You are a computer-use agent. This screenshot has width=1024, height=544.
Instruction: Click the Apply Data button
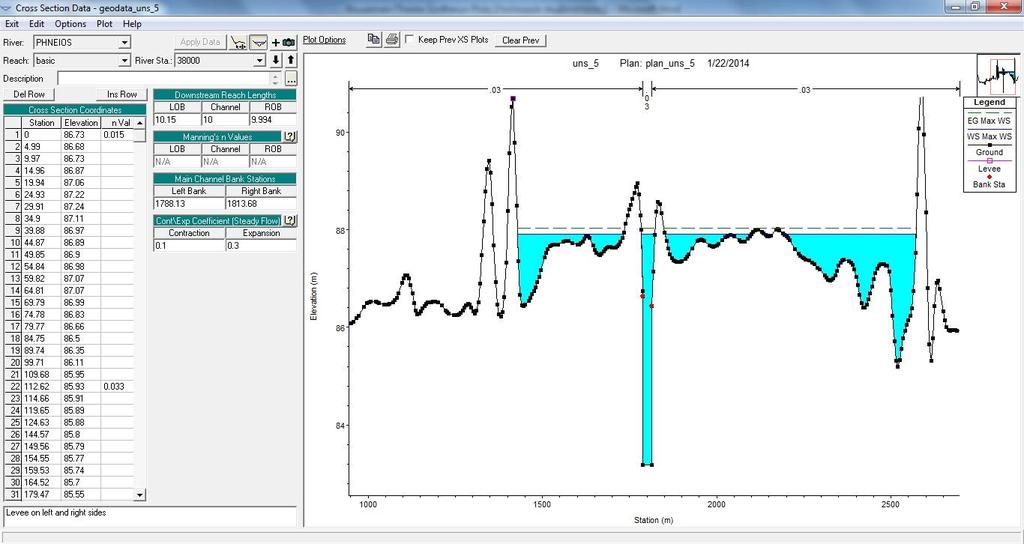pyautogui.click(x=200, y=42)
